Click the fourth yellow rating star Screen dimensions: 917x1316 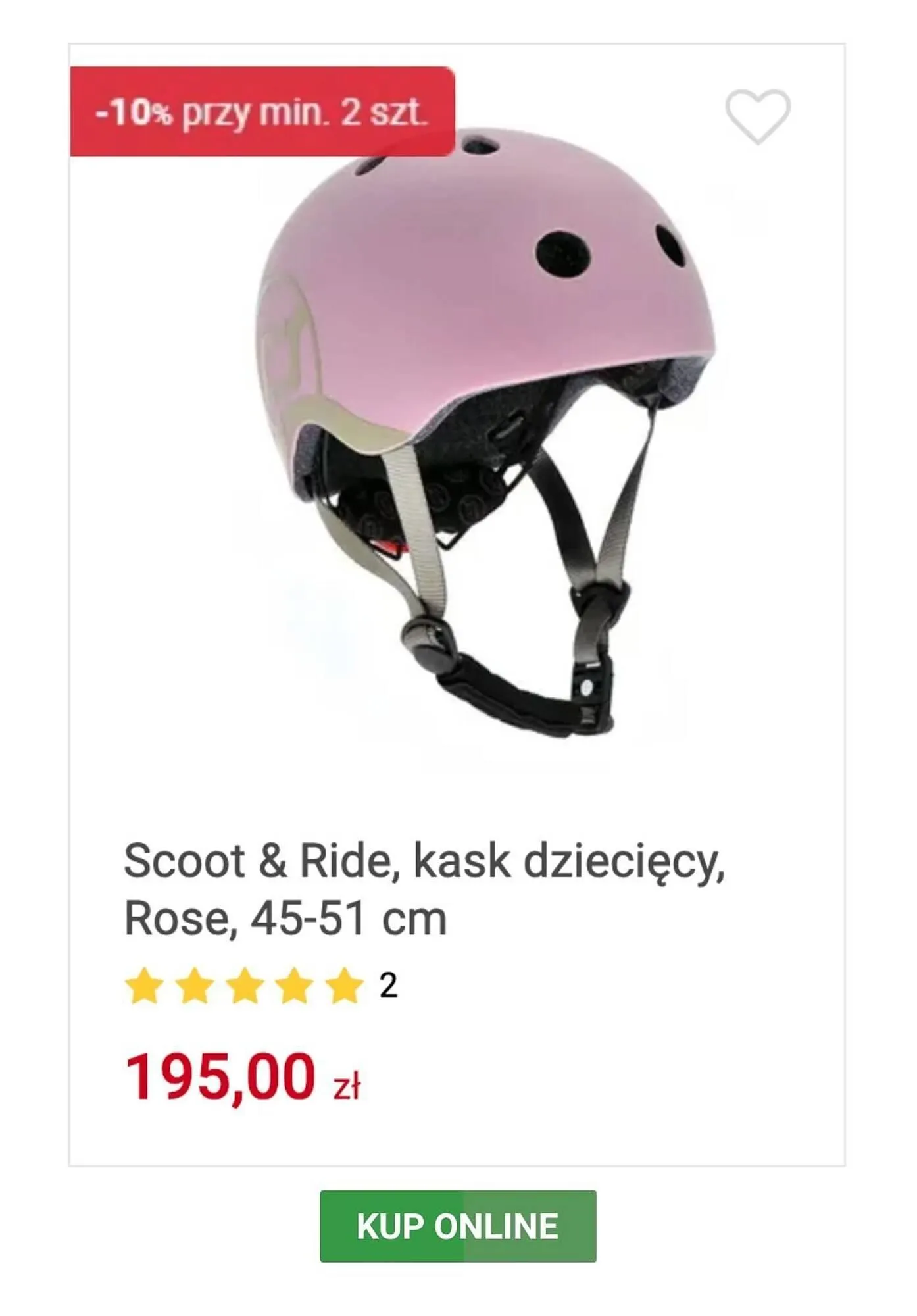tap(294, 985)
